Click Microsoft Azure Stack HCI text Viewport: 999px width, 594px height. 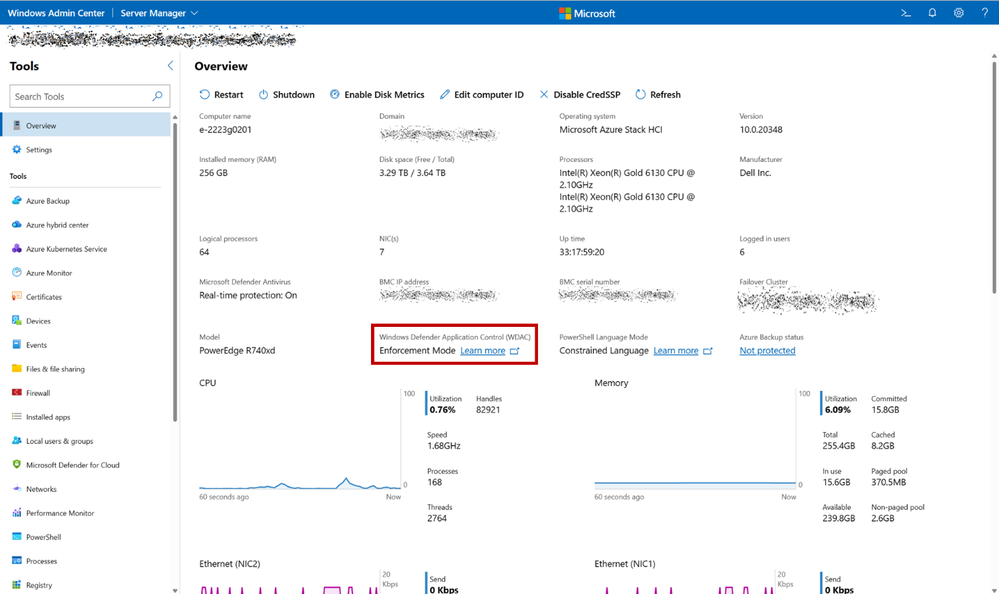611,129
